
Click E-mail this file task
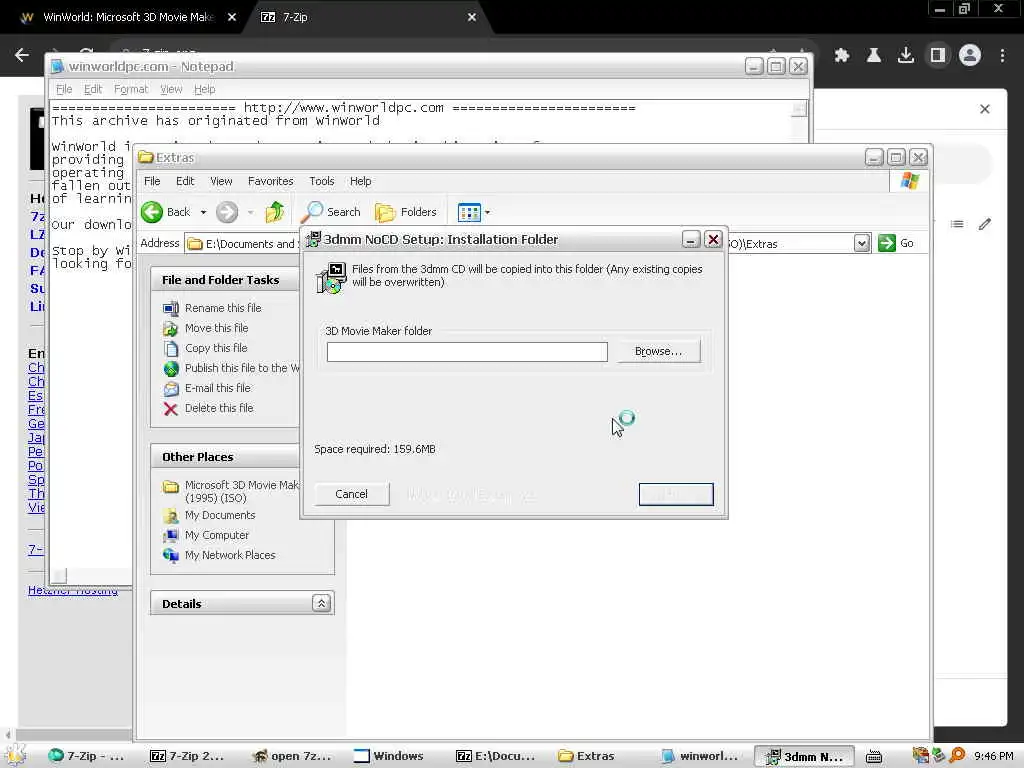click(x=217, y=388)
